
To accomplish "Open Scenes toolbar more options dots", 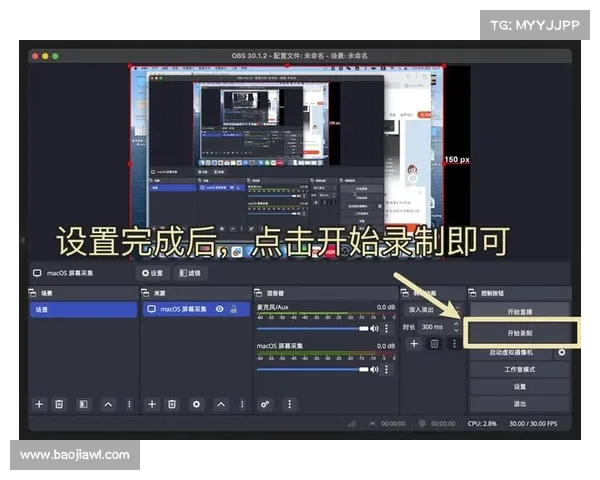I will (x=129, y=404).
